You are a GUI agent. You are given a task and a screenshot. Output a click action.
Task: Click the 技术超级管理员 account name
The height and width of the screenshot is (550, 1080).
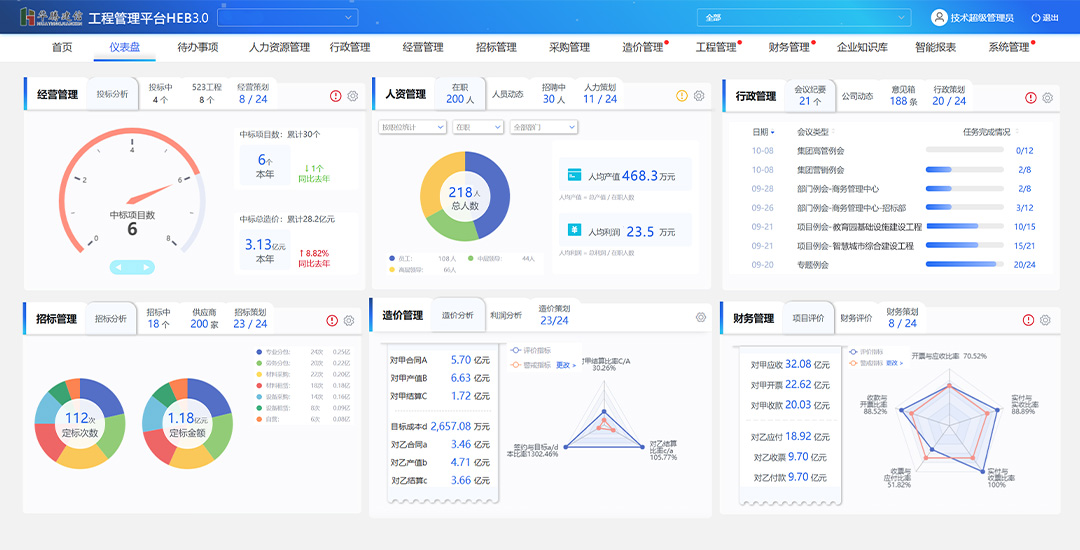(982, 18)
